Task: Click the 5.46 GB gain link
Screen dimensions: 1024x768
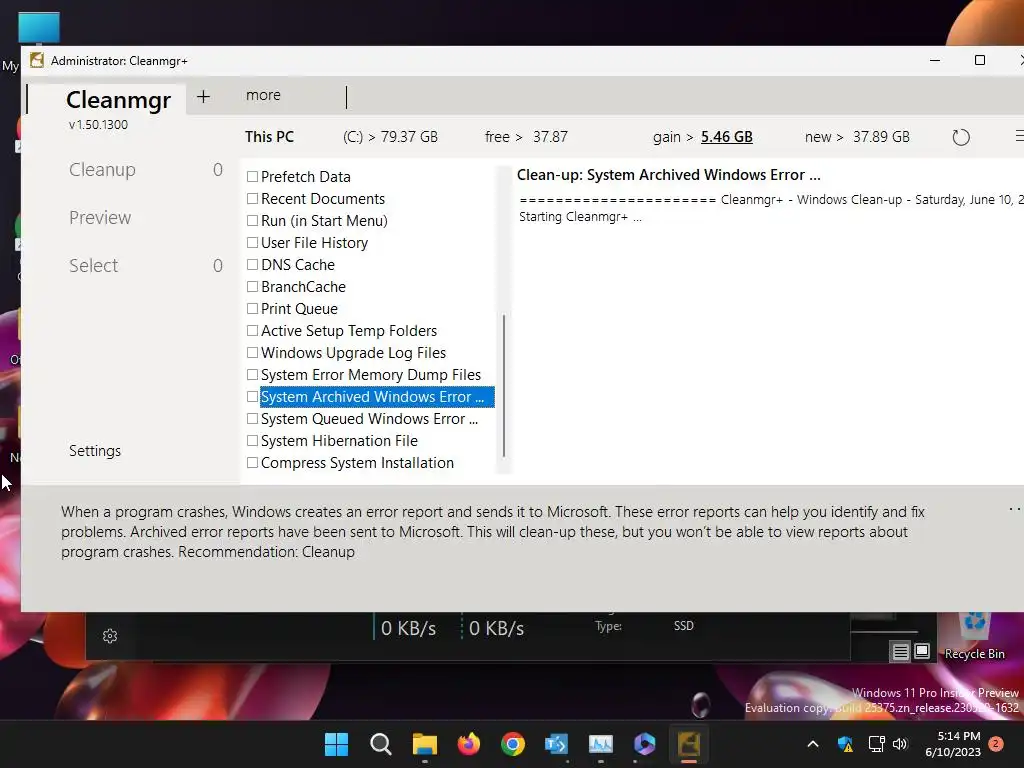Action: pyautogui.click(x=727, y=137)
